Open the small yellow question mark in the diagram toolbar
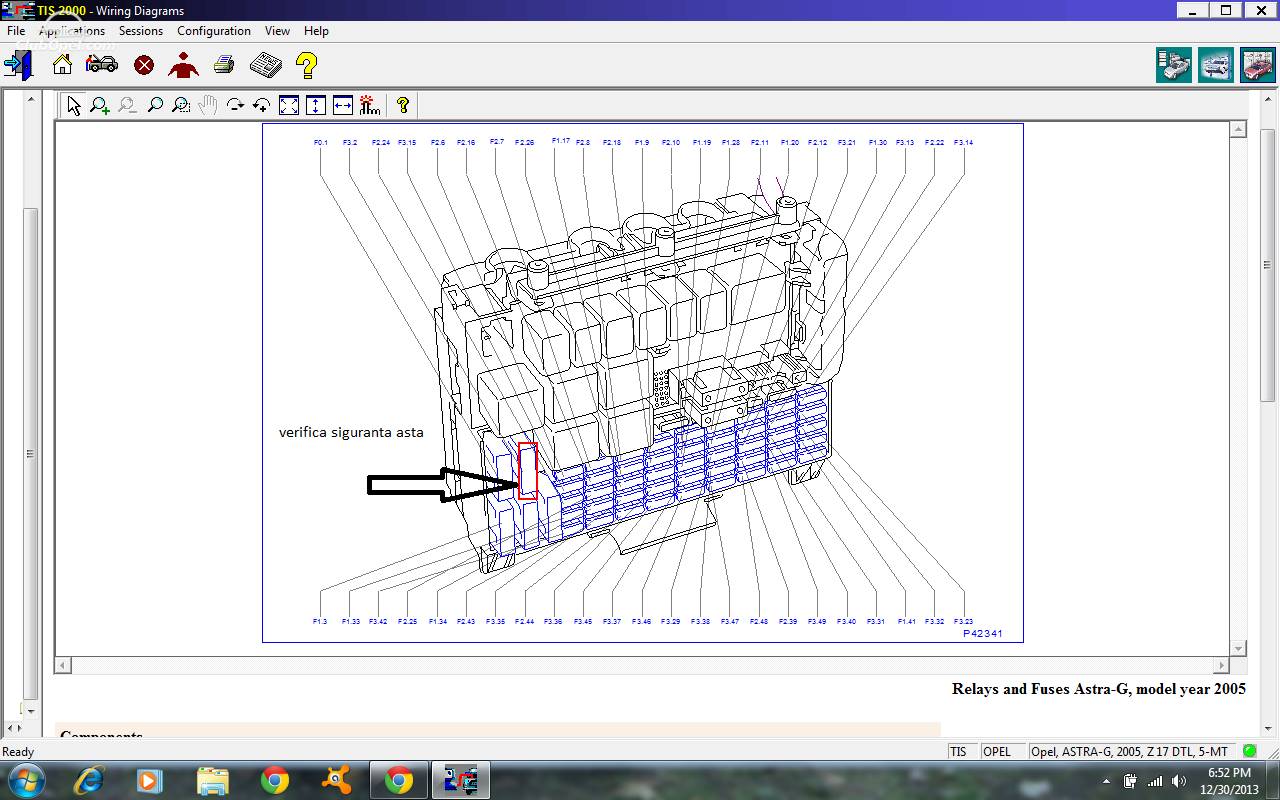Image resolution: width=1280 pixels, height=800 pixels. coord(403,105)
